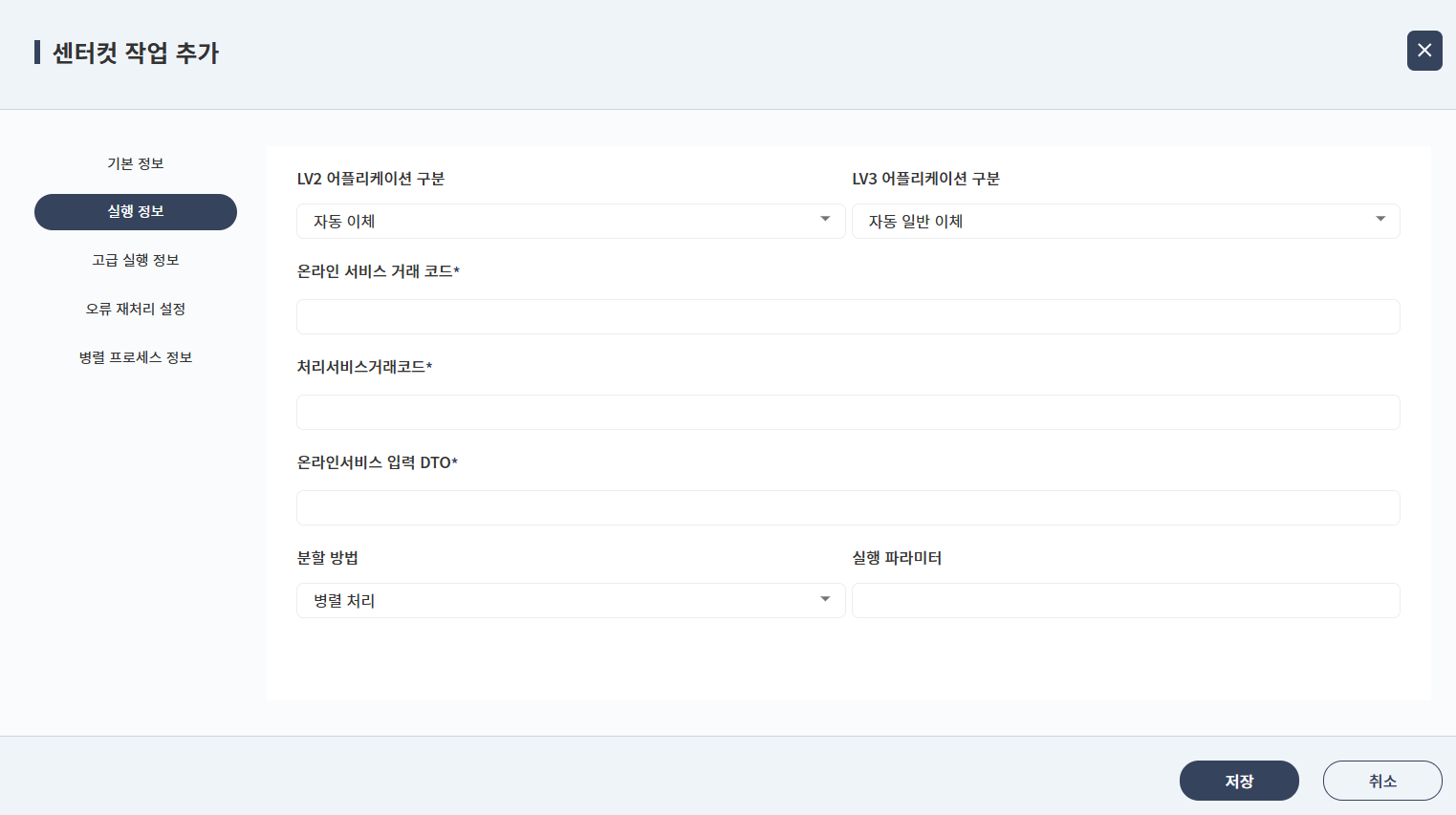1456x815 pixels.
Task: Close the 센터컷 작업 추가 dialog with X
Action: (x=1423, y=51)
